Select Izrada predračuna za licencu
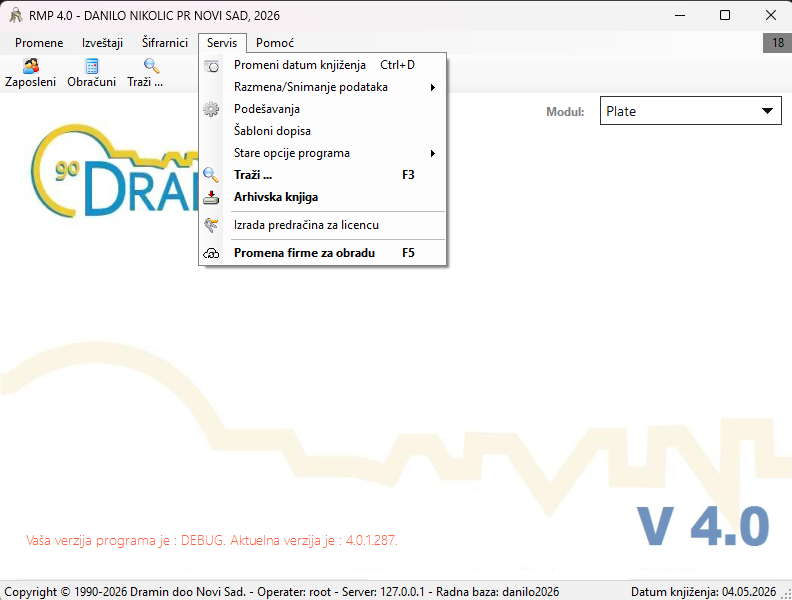The image size is (792, 600). pos(322,225)
